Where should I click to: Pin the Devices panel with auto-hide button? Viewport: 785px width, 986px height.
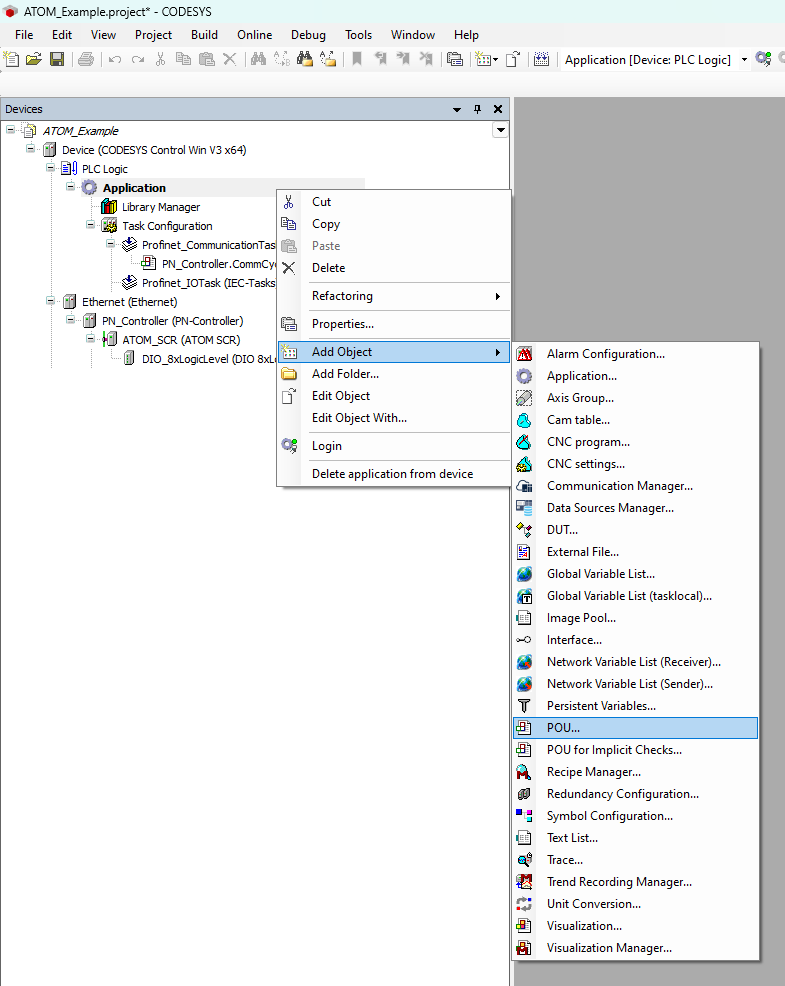coord(477,109)
